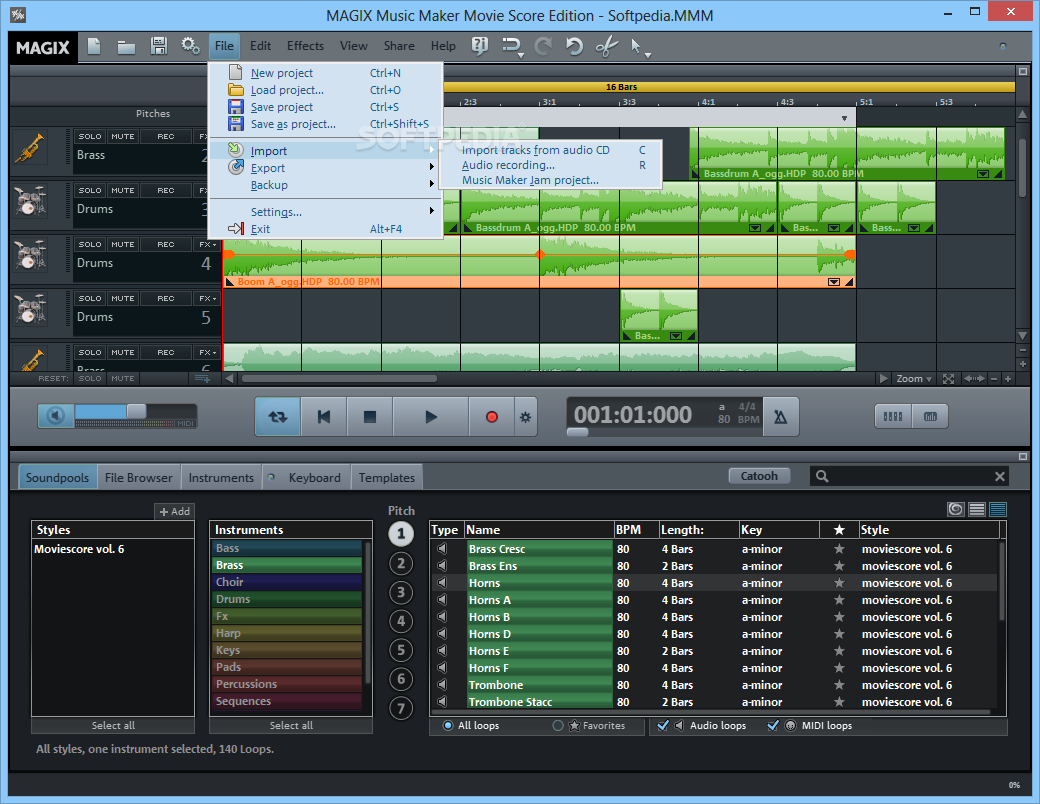The image size is (1040, 804).
Task: Open the Effects menu
Action: pyautogui.click(x=305, y=46)
